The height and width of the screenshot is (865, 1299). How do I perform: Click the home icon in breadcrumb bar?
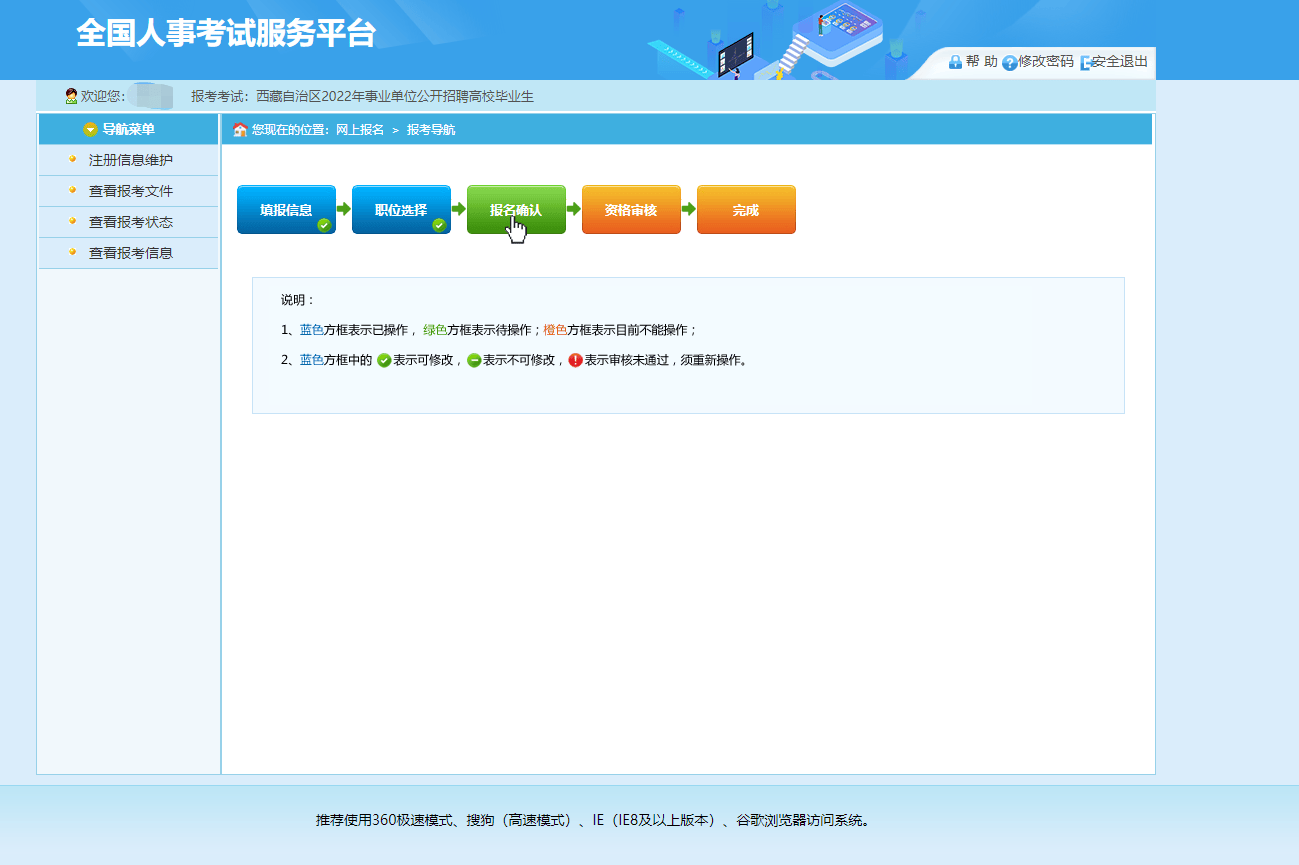pos(240,130)
